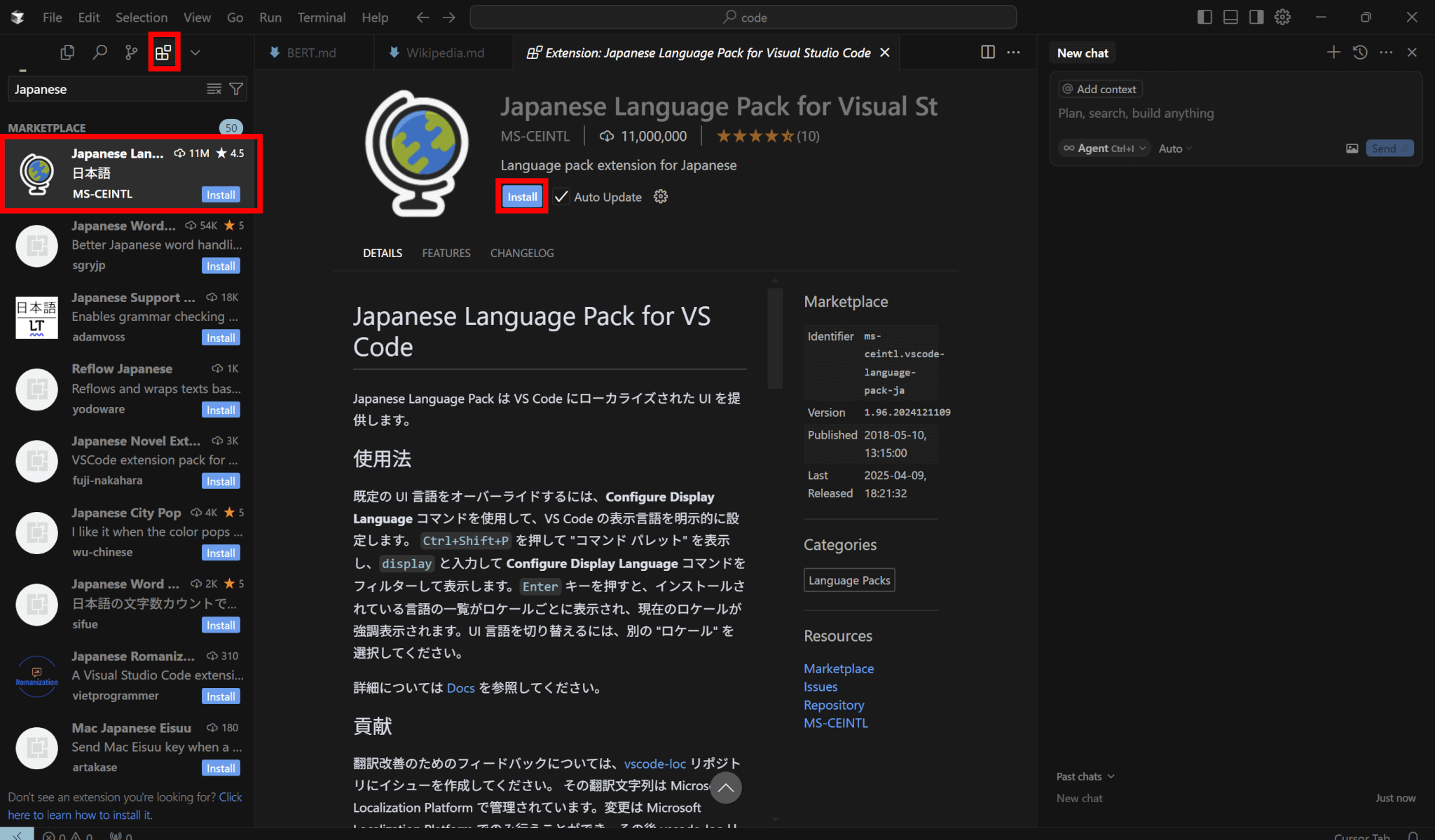The image size is (1435, 840).
Task: Open the extension manage gear icon
Action: [661, 197]
